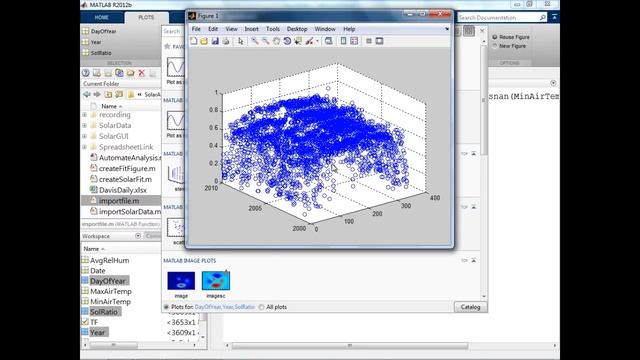Click the horizontal scrollbar below the editor
Screen dimensions: 640x360
point(350,346)
